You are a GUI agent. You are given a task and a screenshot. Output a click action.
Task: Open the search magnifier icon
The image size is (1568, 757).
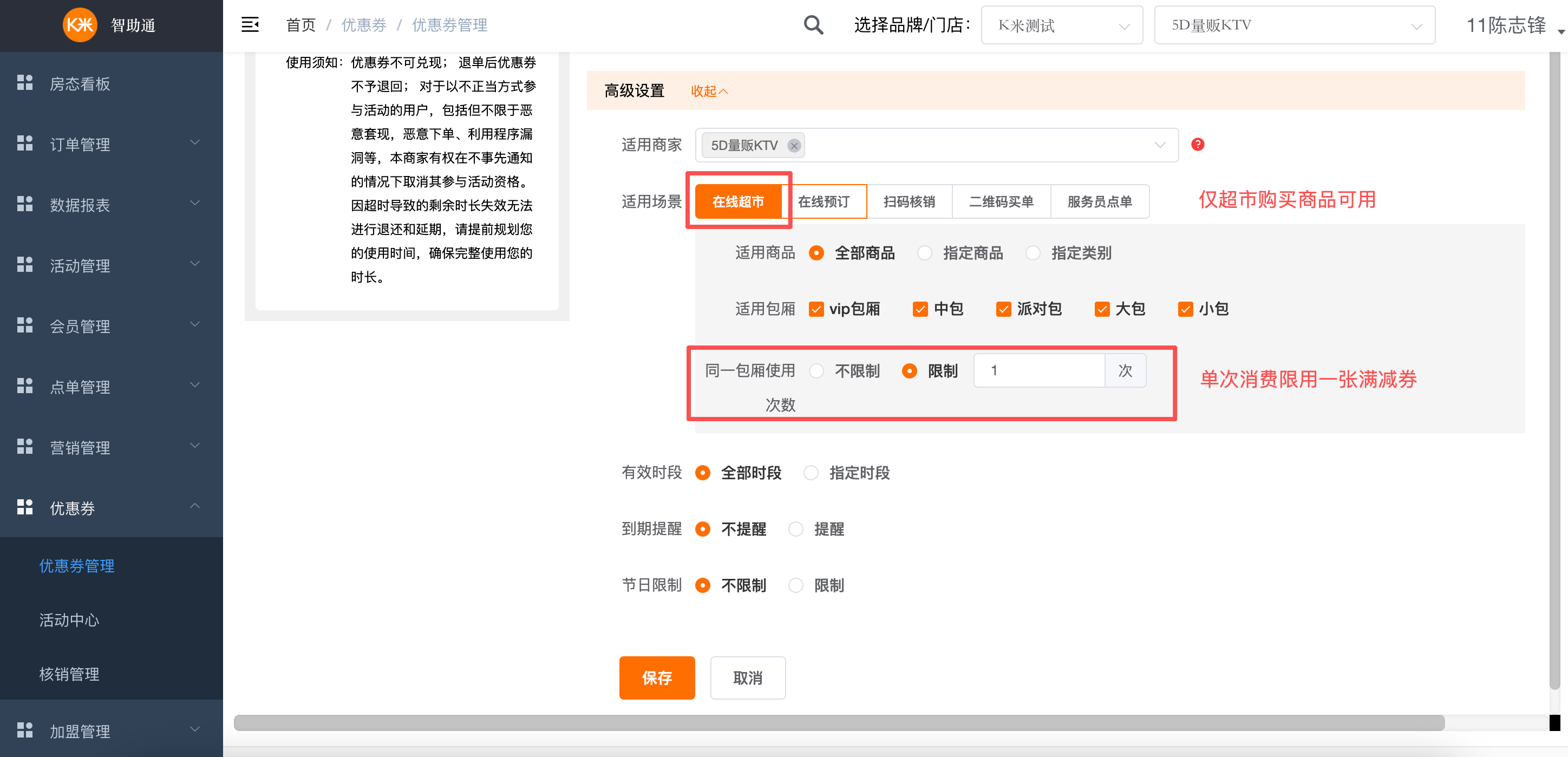(813, 25)
